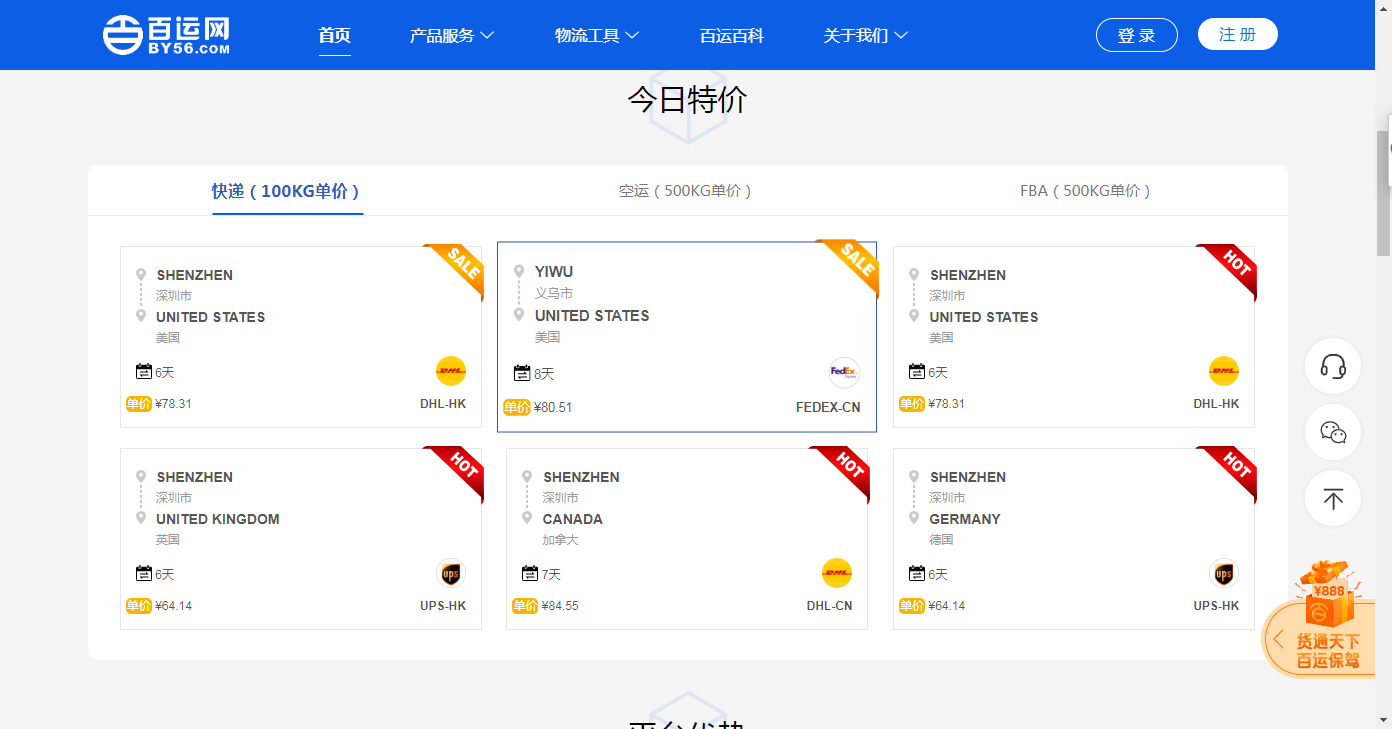Expand the 物流工具 dropdown menu
This screenshot has width=1392, height=729.
click(x=596, y=34)
